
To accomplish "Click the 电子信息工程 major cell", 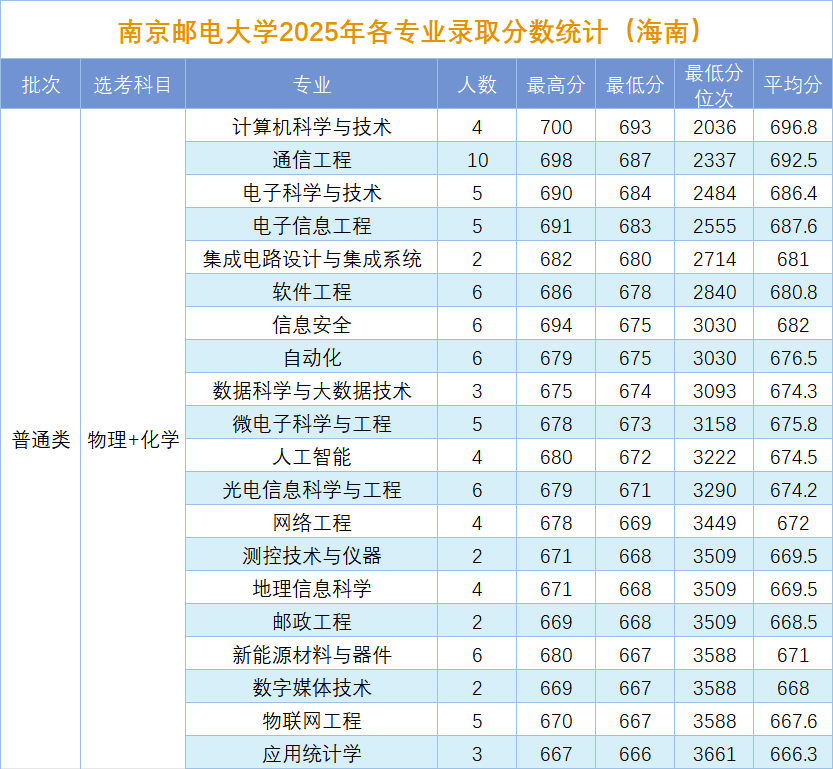I will click(x=311, y=226).
